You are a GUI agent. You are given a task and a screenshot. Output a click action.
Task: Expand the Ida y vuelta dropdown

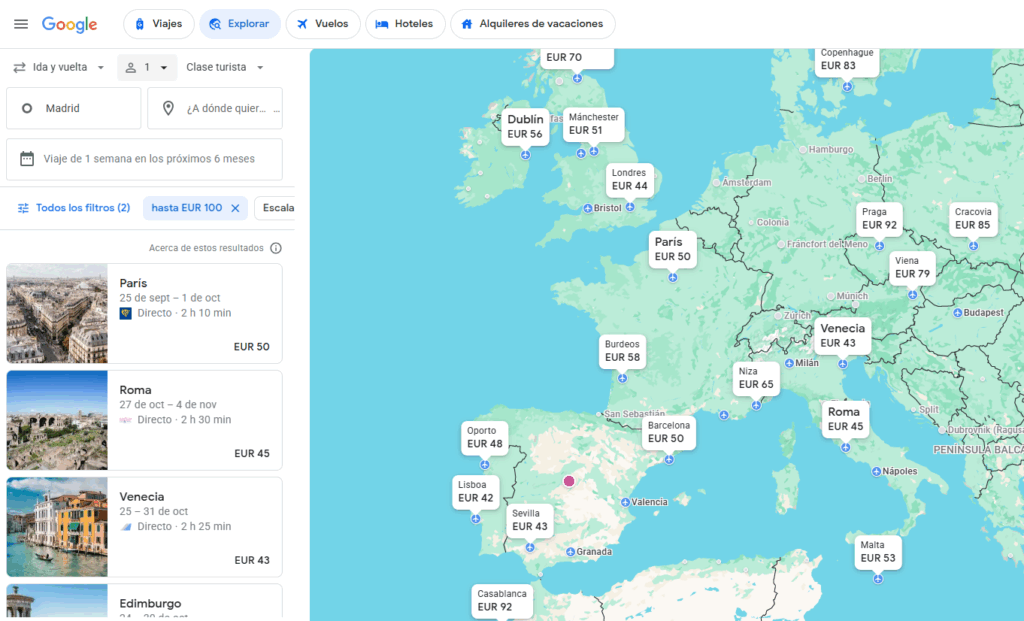click(59, 67)
